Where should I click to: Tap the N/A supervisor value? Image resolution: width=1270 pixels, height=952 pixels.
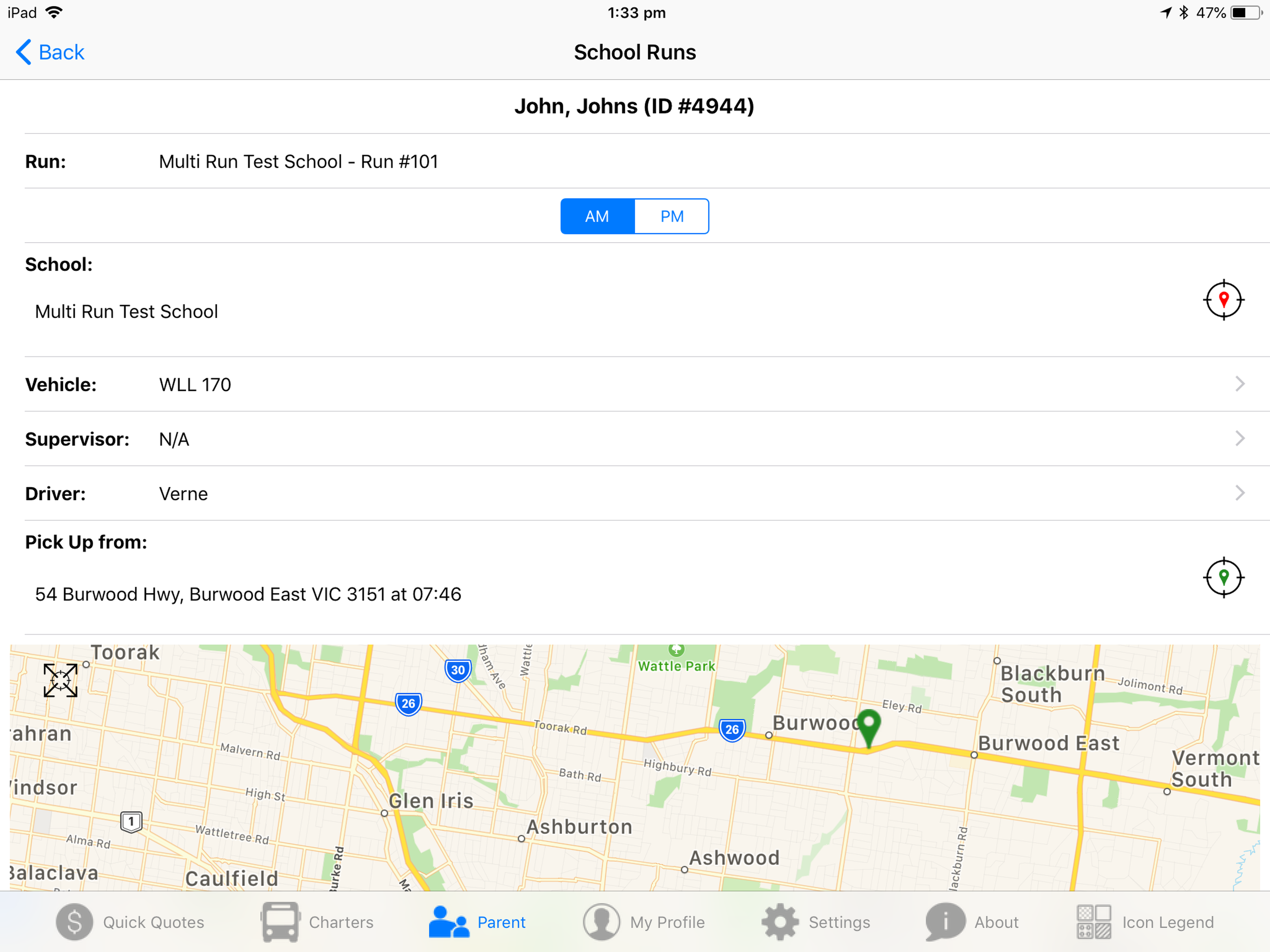(x=174, y=439)
